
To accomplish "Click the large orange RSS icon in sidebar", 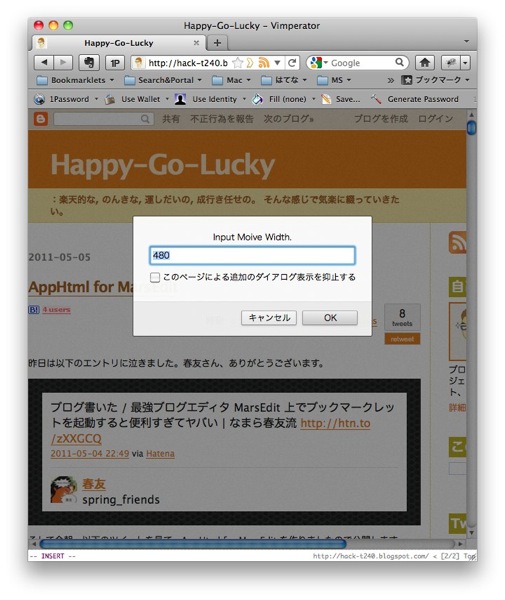I will pos(458,242).
